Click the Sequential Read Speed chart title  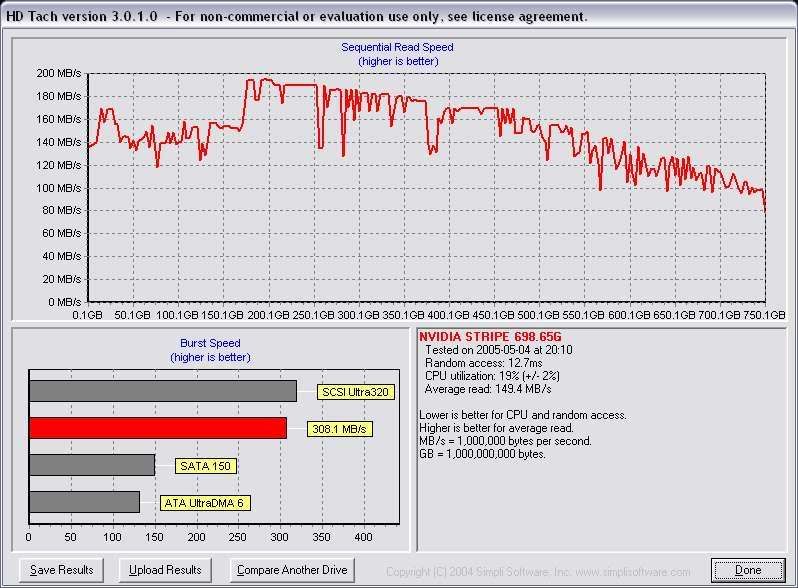pos(397,48)
